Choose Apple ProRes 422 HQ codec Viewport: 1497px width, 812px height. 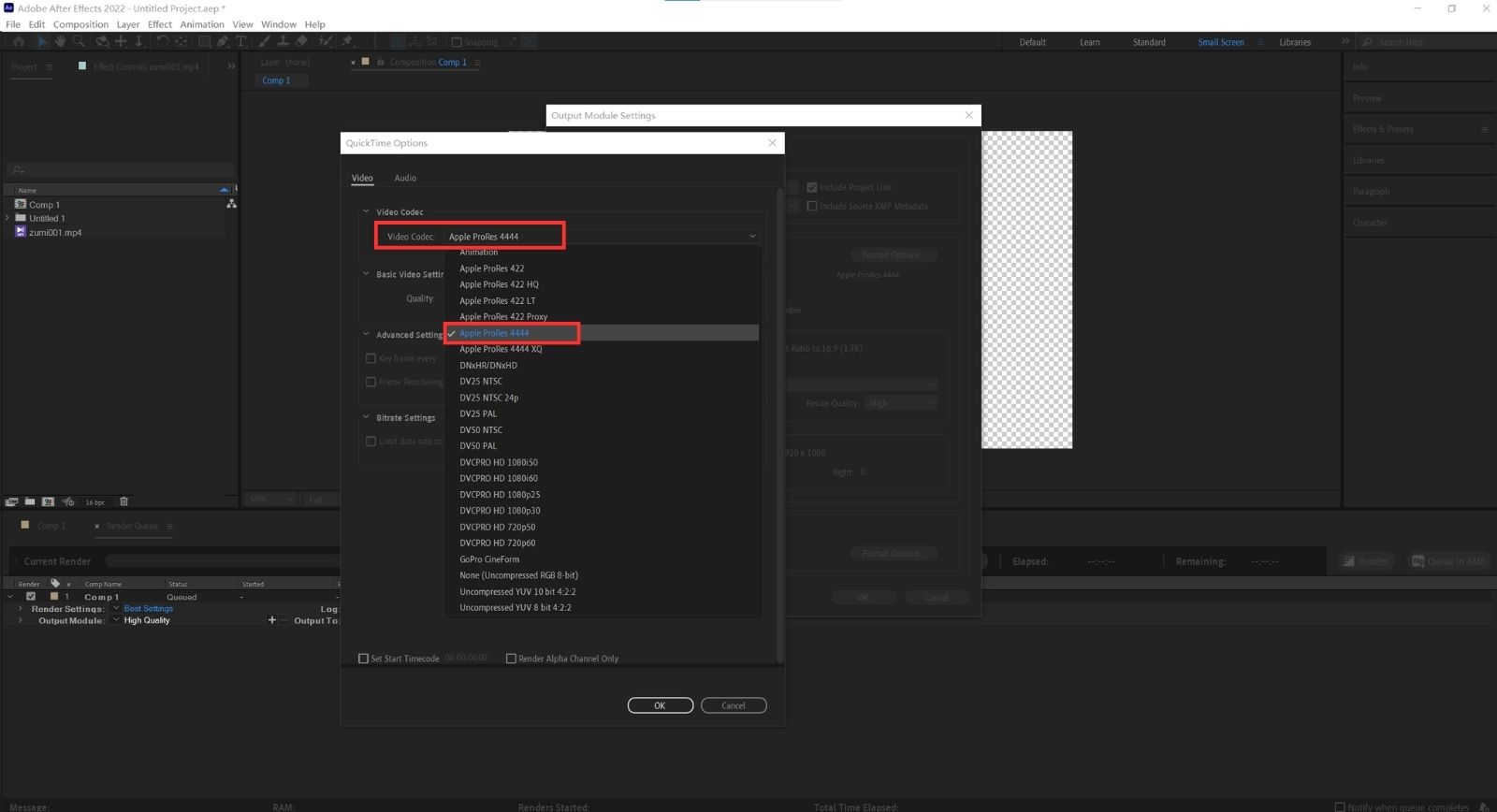click(499, 284)
